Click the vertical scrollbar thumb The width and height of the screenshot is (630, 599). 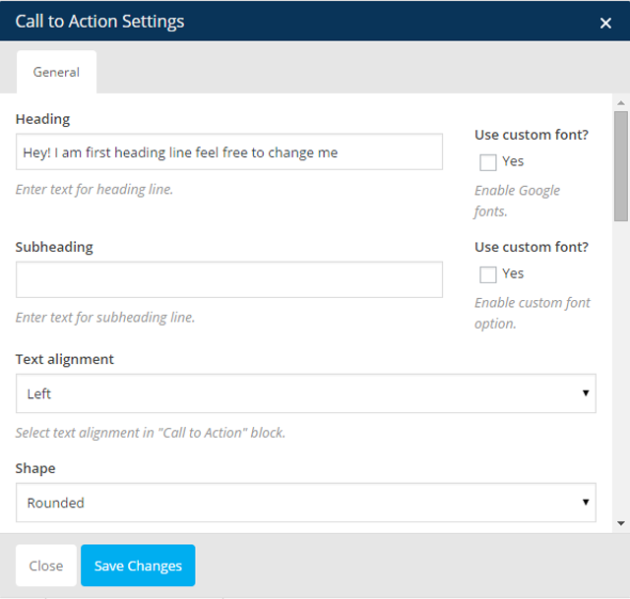tap(621, 166)
